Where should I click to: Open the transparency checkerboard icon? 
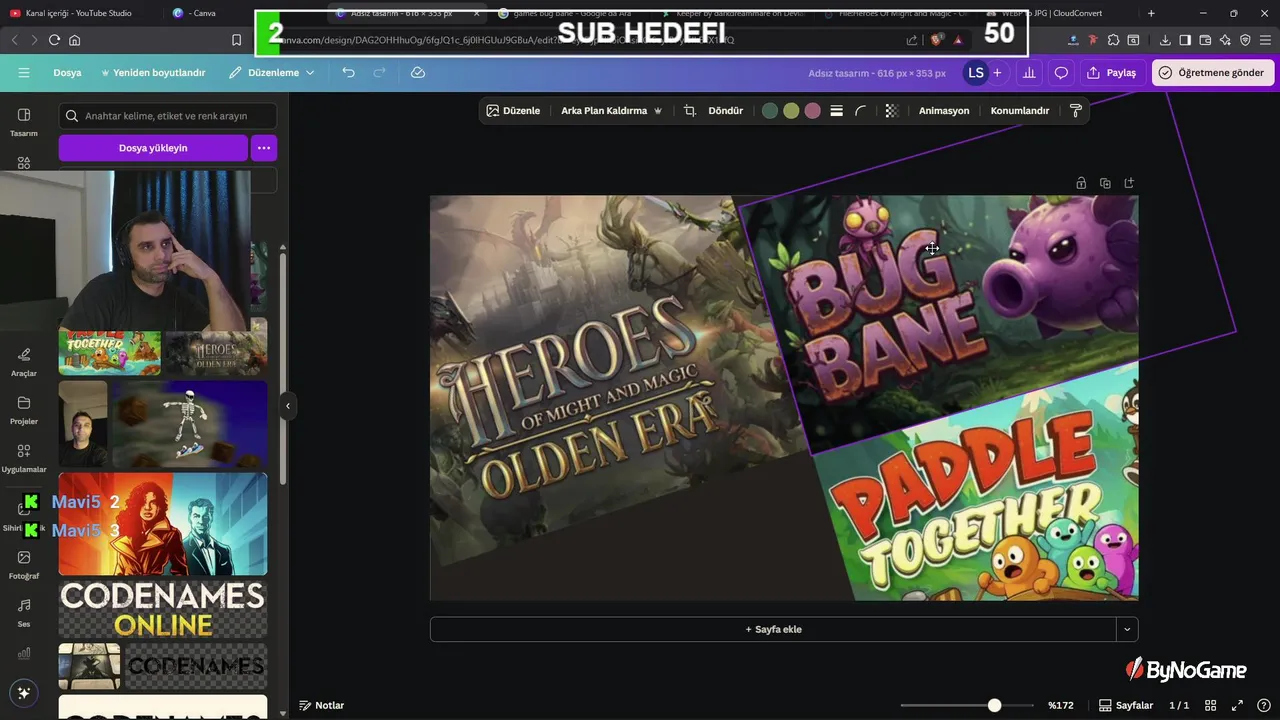[892, 111]
